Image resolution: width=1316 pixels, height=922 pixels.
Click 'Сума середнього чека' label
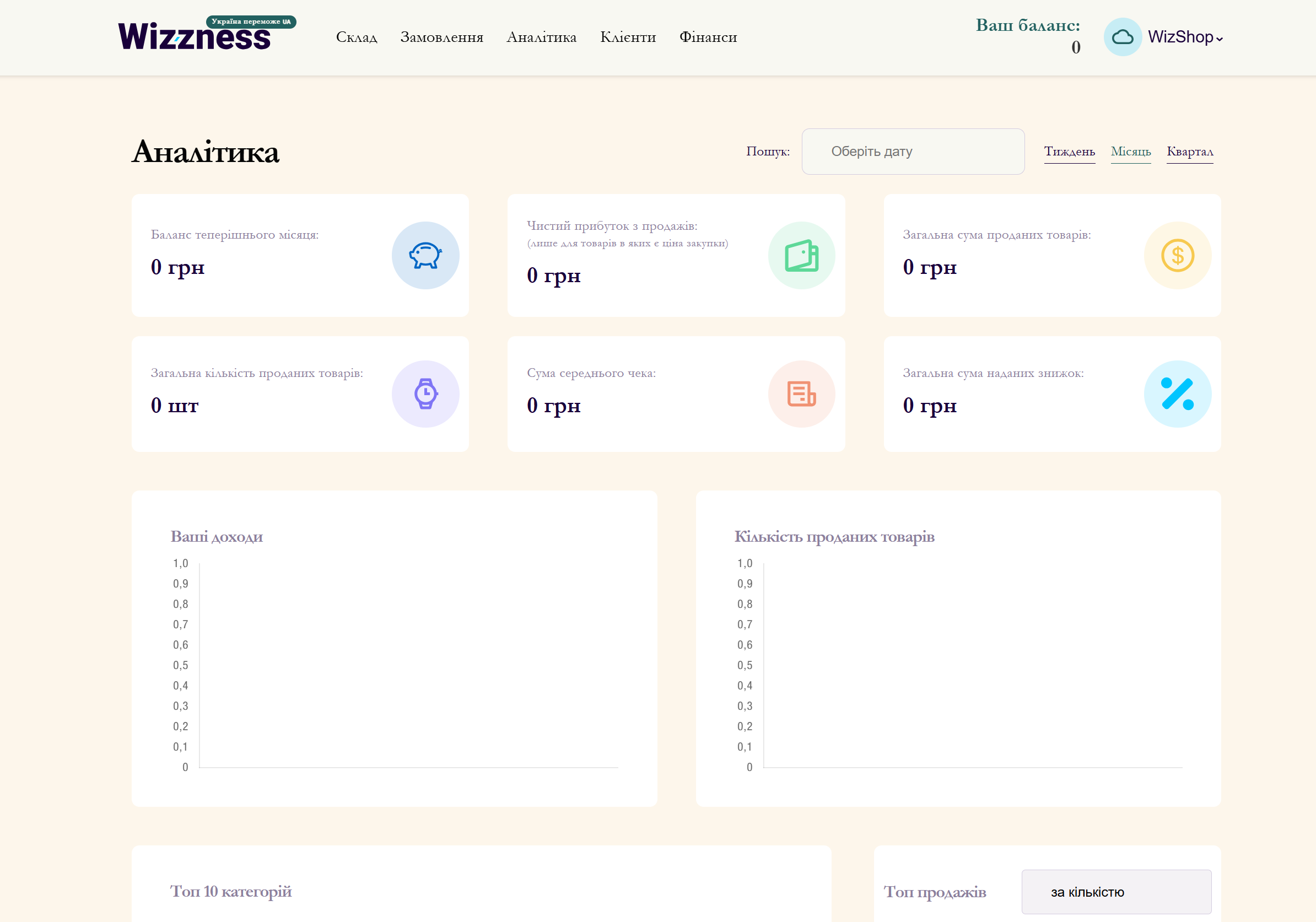click(x=591, y=373)
